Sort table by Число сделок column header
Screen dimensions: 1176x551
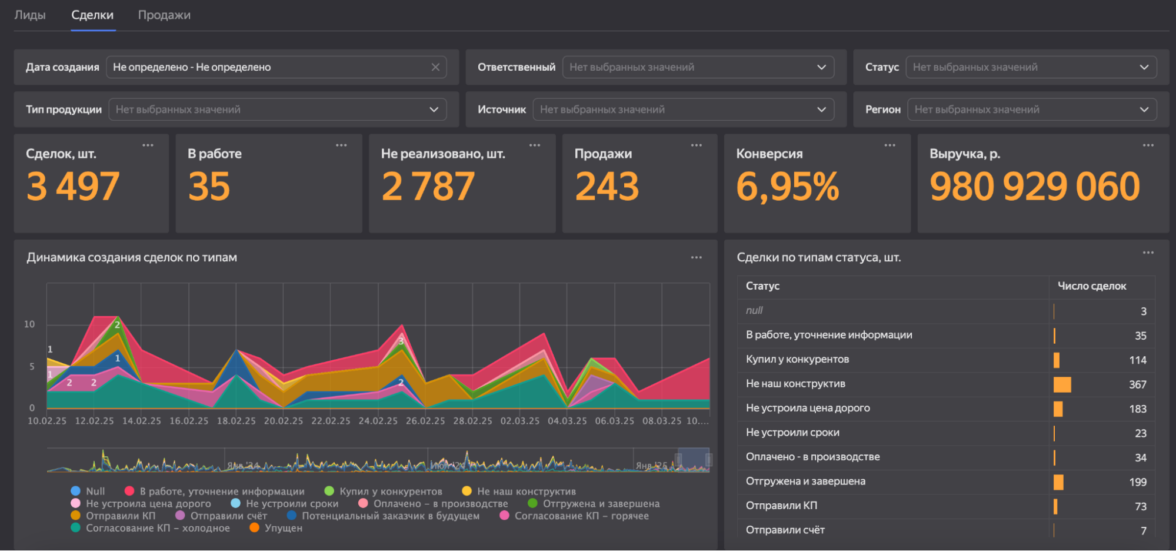(1091, 286)
